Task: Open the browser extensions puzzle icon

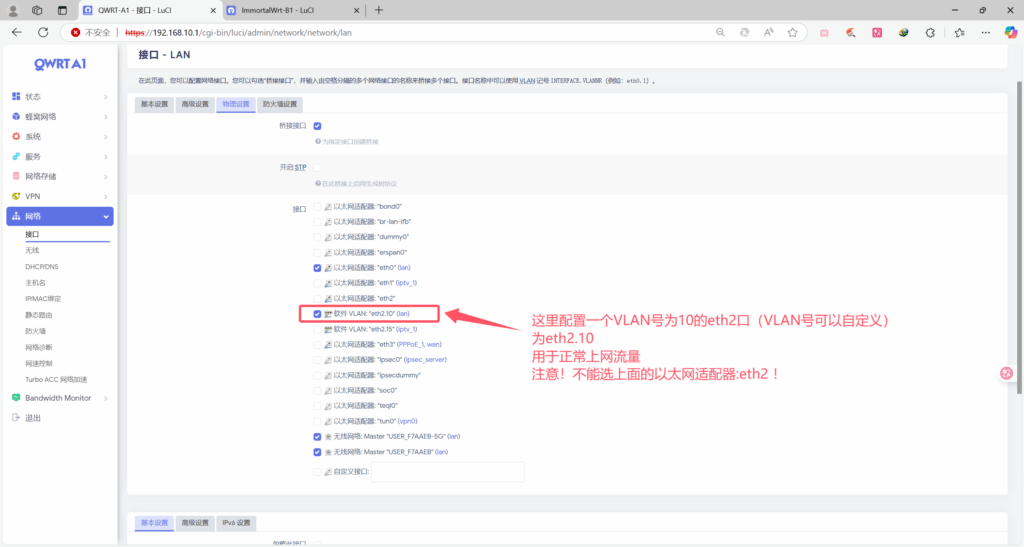Action: [x=930, y=32]
